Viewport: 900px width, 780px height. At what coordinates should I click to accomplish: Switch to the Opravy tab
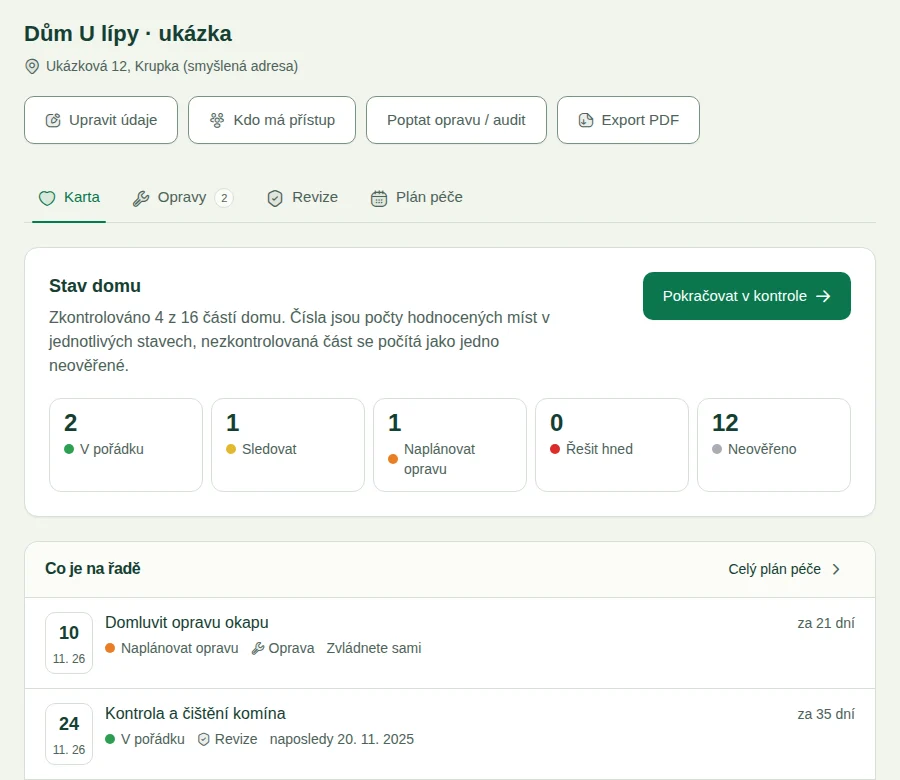click(183, 198)
